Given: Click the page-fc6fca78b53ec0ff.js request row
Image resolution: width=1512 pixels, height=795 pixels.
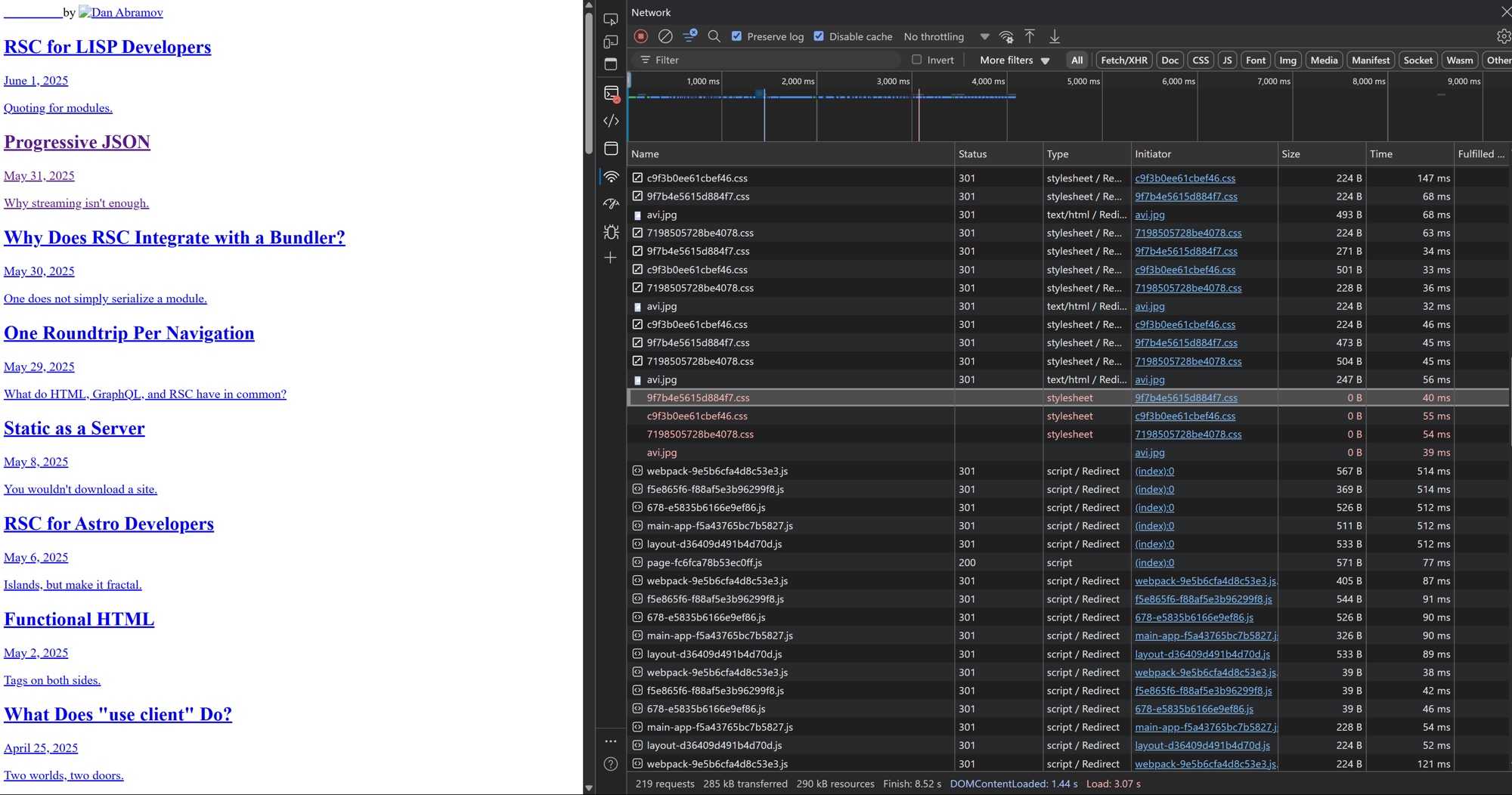Looking at the screenshot, I should (x=704, y=562).
